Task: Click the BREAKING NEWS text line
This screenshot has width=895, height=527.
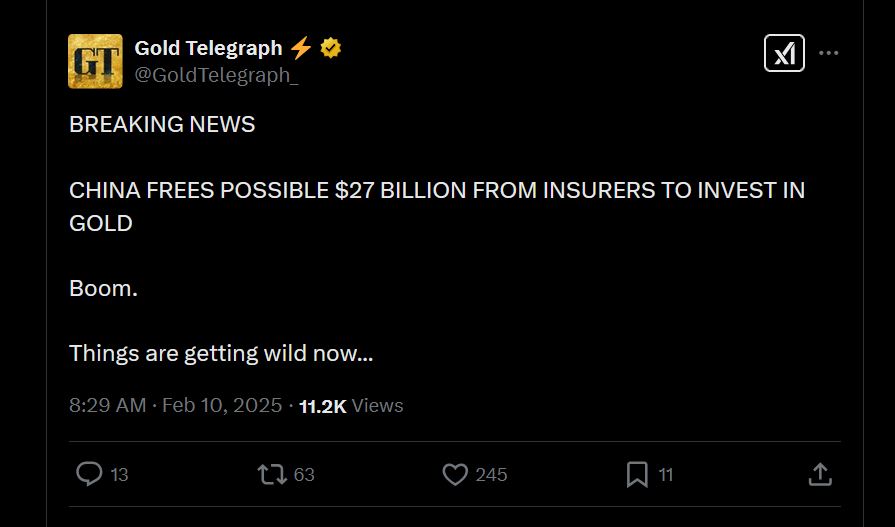Action: [x=162, y=124]
